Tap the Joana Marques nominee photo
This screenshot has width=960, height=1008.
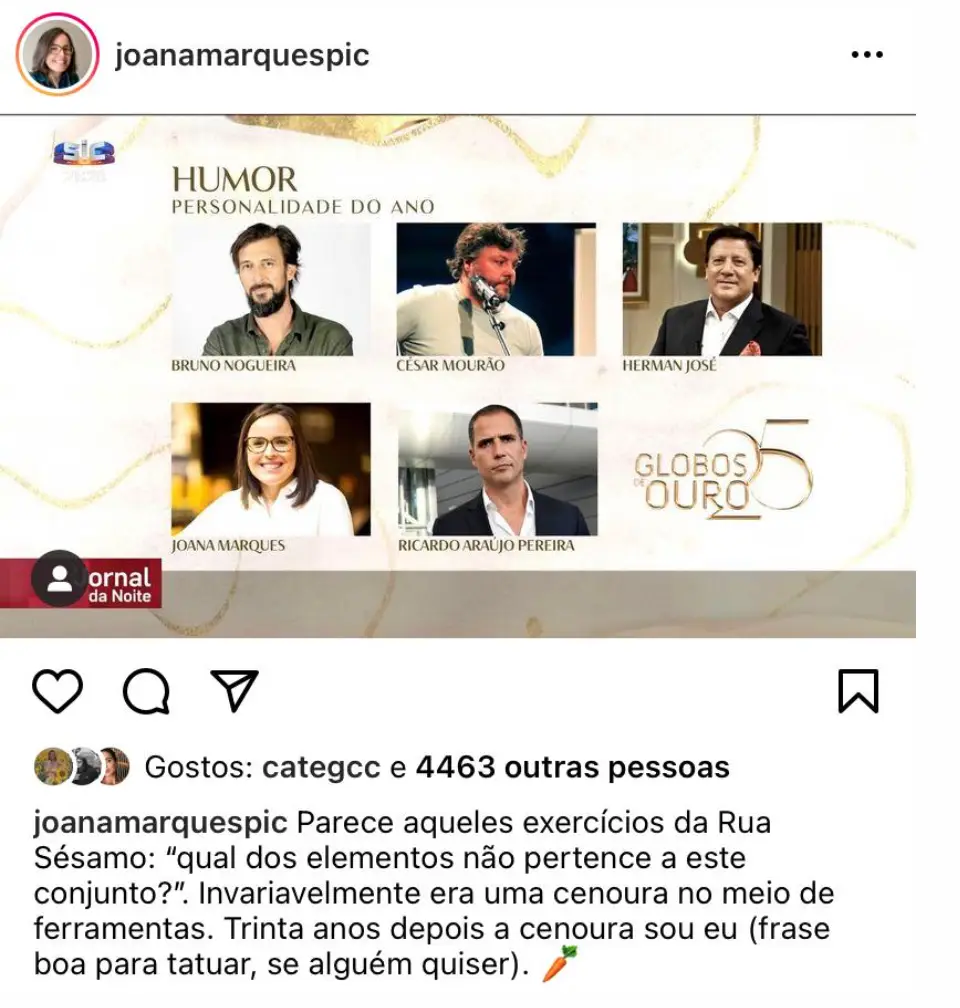point(271,469)
